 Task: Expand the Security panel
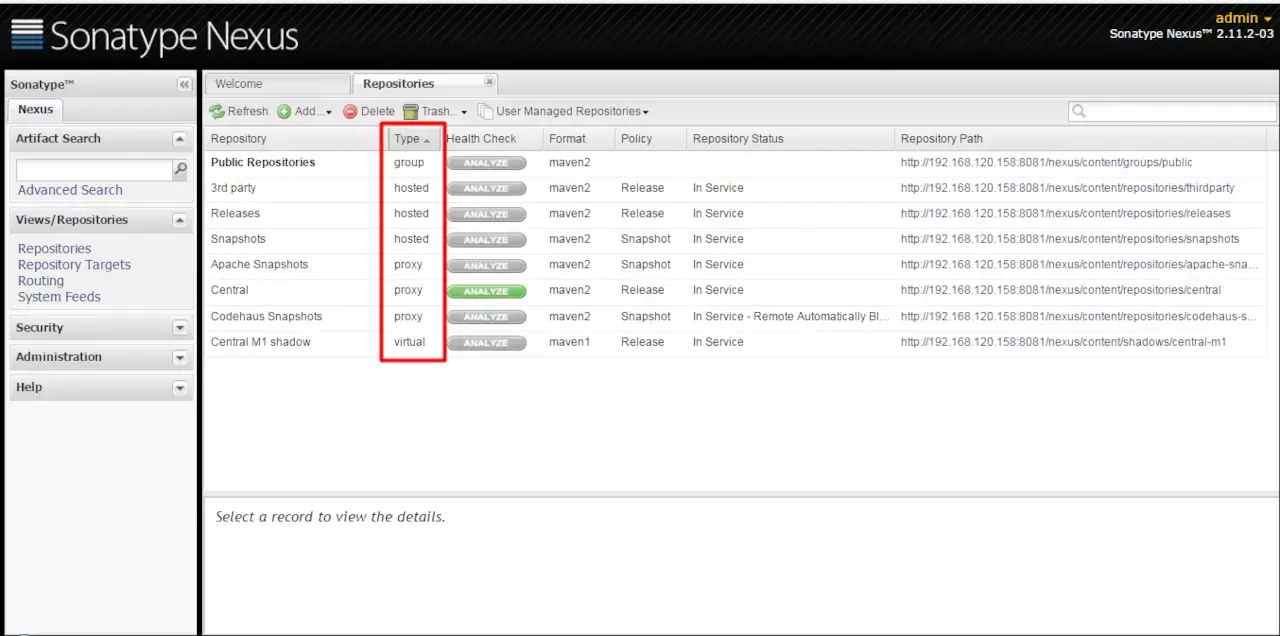click(180, 328)
